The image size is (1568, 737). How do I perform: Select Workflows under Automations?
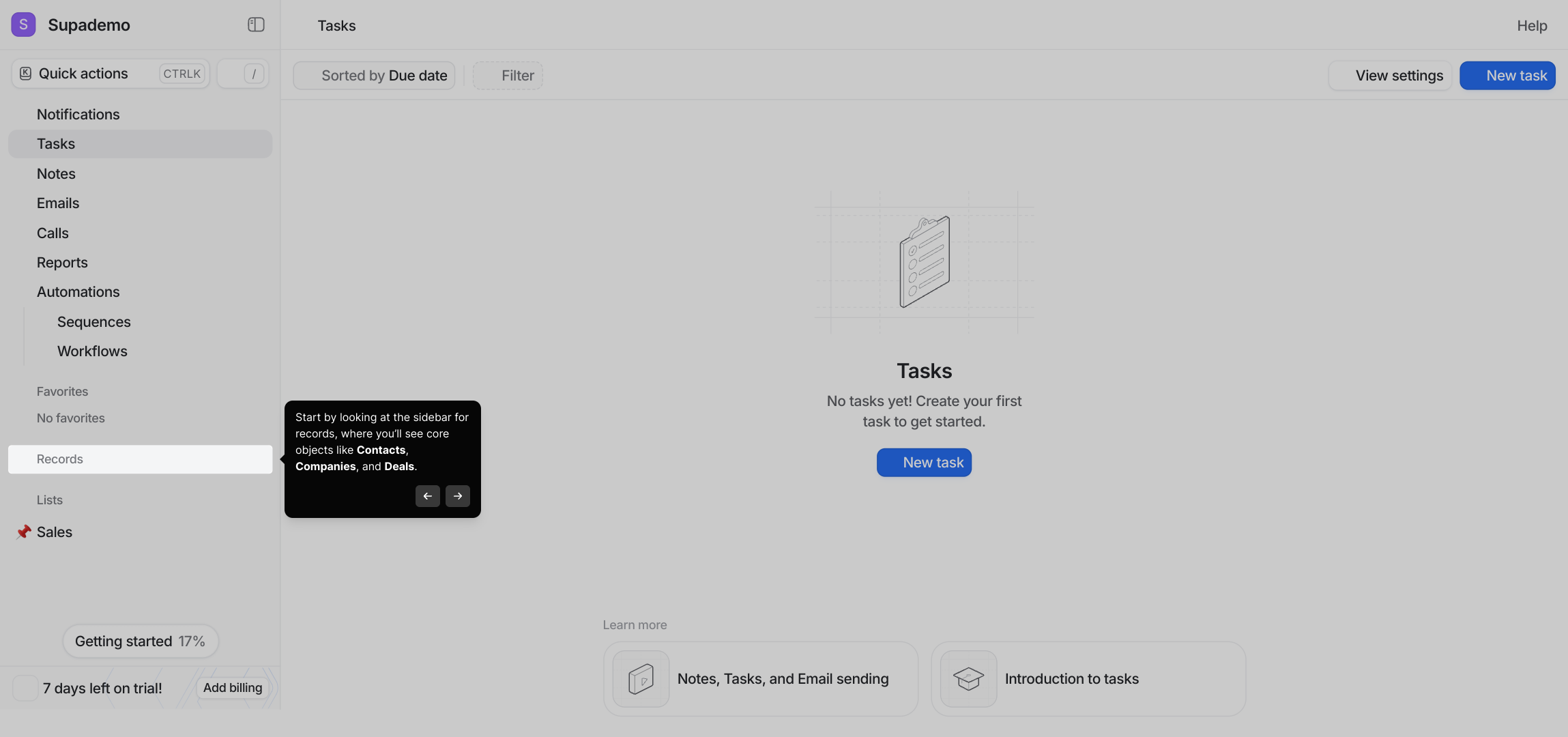click(92, 351)
